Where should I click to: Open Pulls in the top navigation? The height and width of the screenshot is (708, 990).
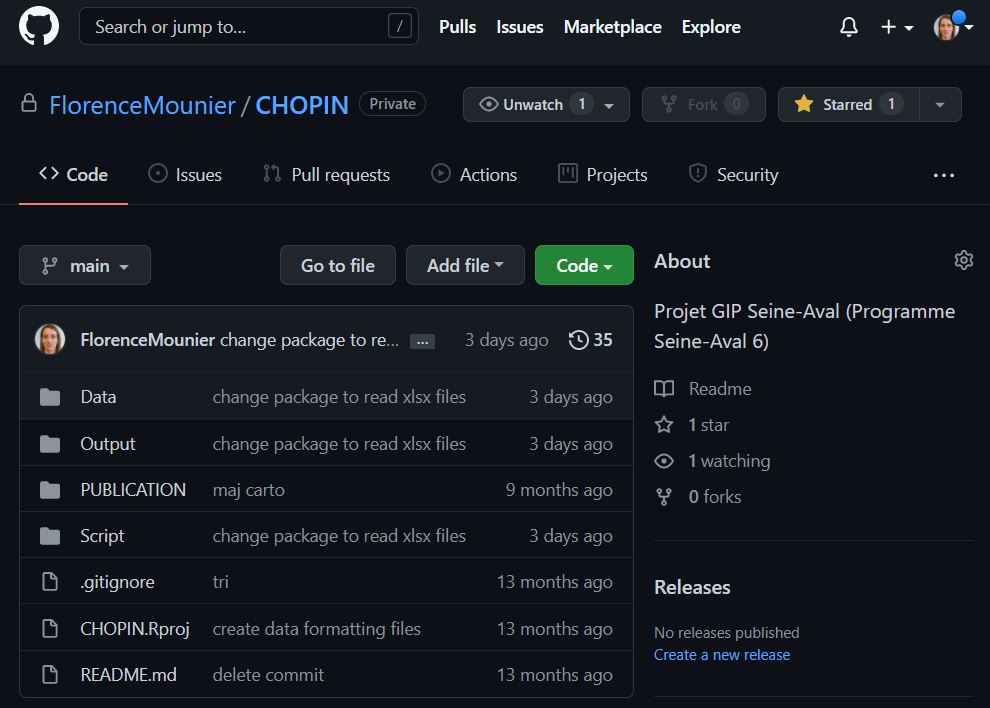point(457,27)
